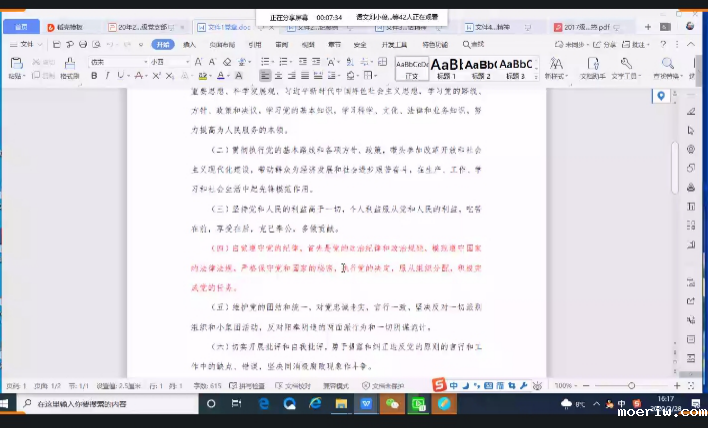This screenshot has height=428, width=708.
Task: Increase font size with larger A icon
Action: tap(198, 62)
